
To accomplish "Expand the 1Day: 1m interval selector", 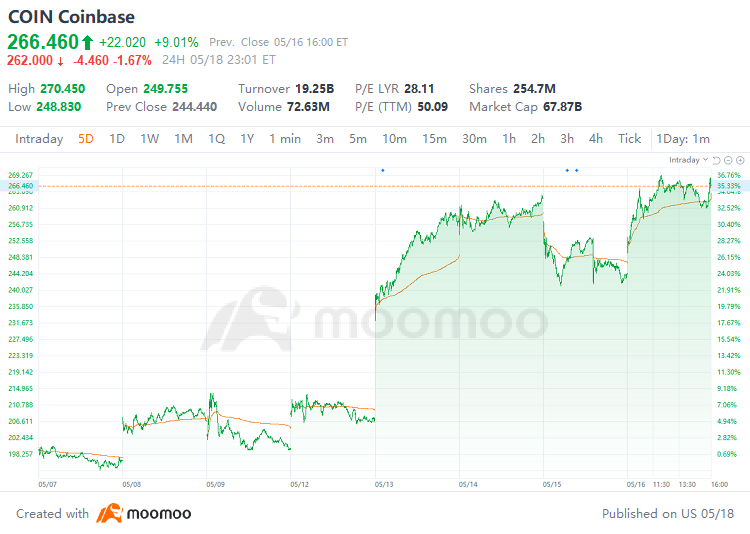I will [x=683, y=139].
